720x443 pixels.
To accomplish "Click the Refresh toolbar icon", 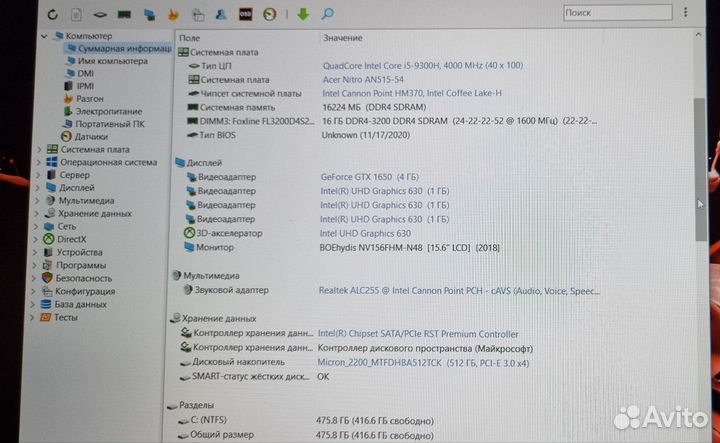I will (x=53, y=15).
